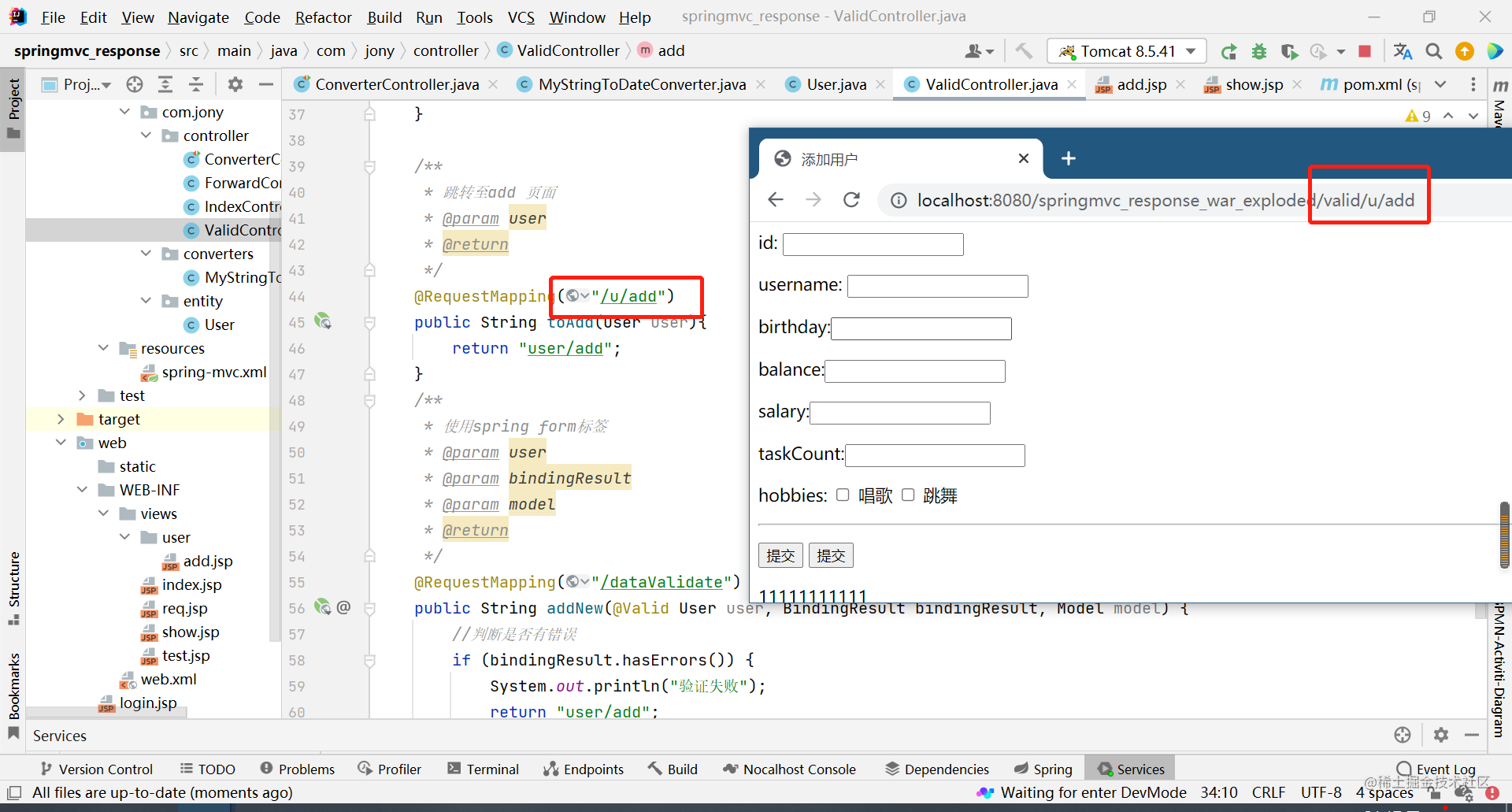The height and width of the screenshot is (812, 1512).
Task: Close the 添加用户 browser tab
Action: pyautogui.click(x=1023, y=158)
